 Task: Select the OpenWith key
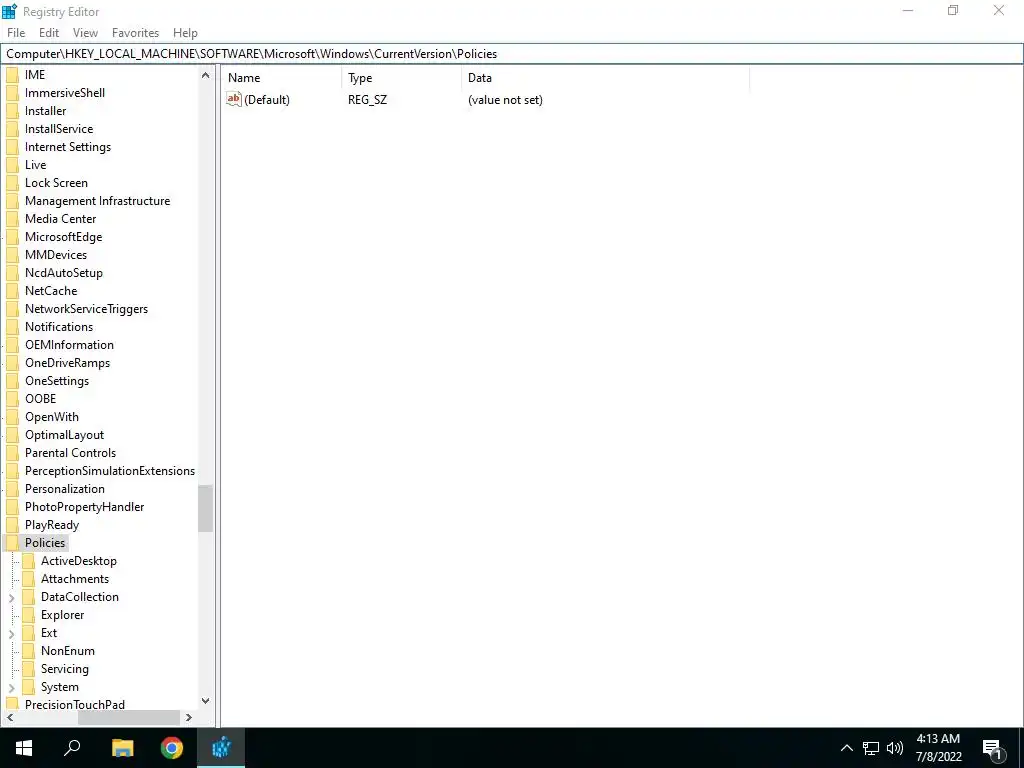coord(52,417)
